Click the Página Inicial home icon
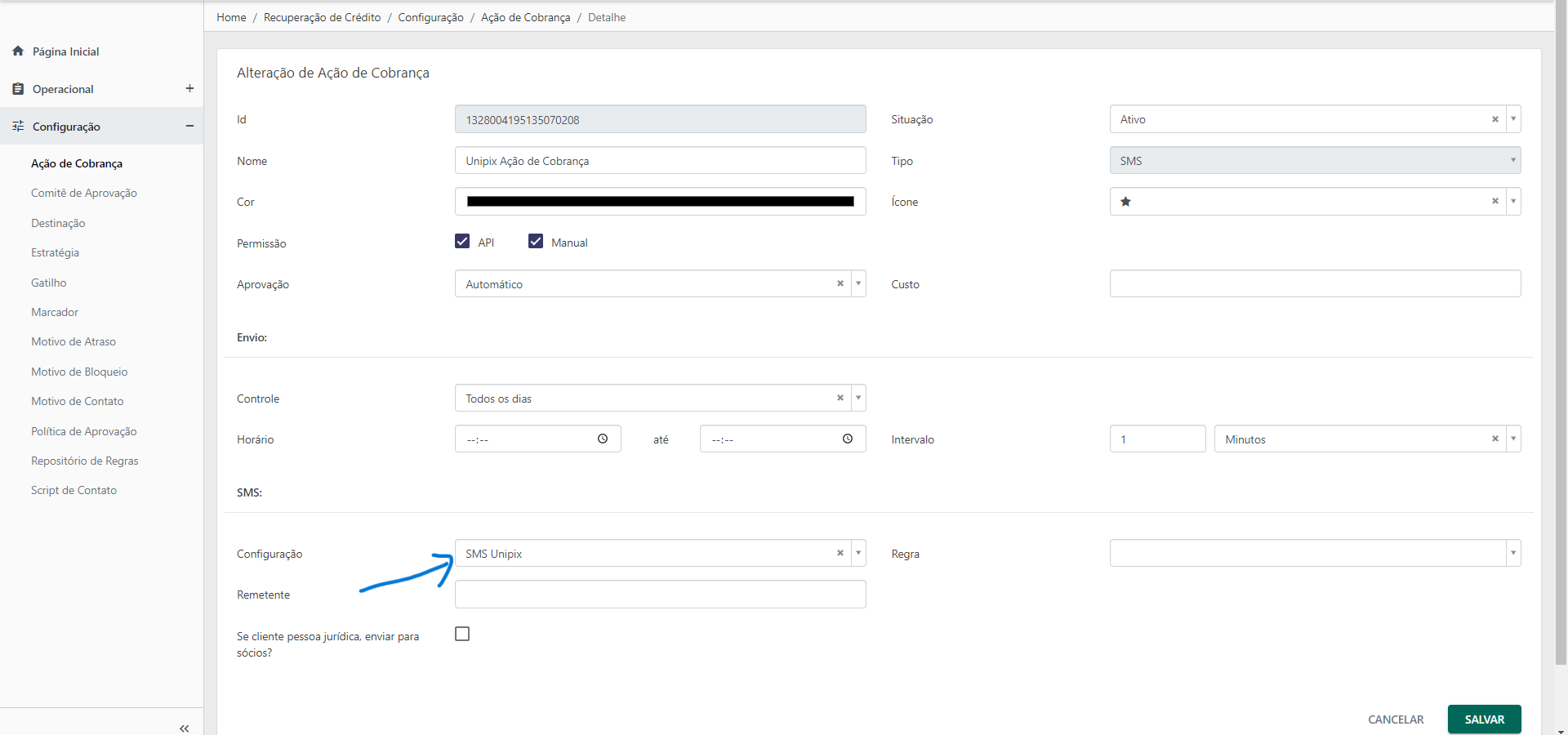The image size is (1568, 735). [18, 51]
